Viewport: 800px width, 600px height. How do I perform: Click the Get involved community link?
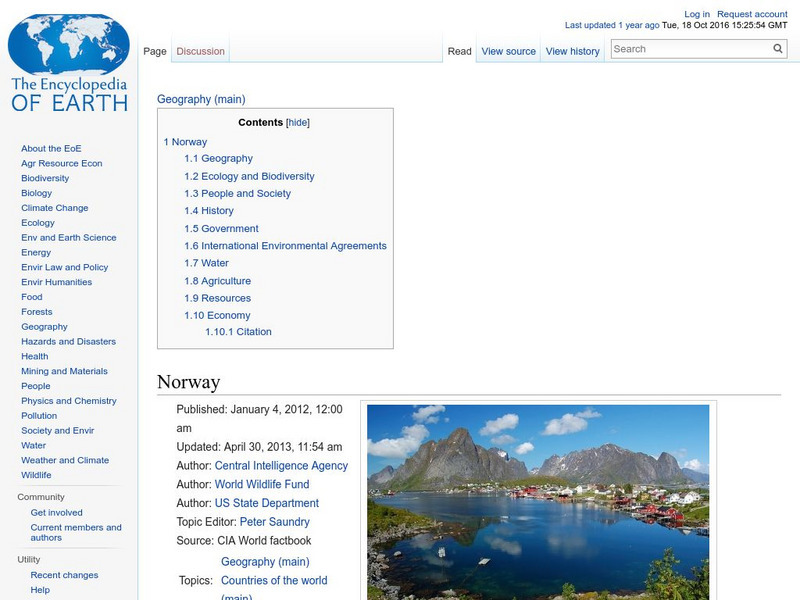pyautogui.click(x=58, y=512)
